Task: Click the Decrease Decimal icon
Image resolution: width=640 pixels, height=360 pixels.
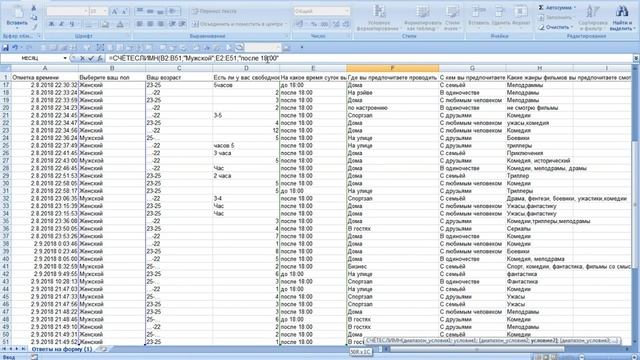Action: coord(346,24)
